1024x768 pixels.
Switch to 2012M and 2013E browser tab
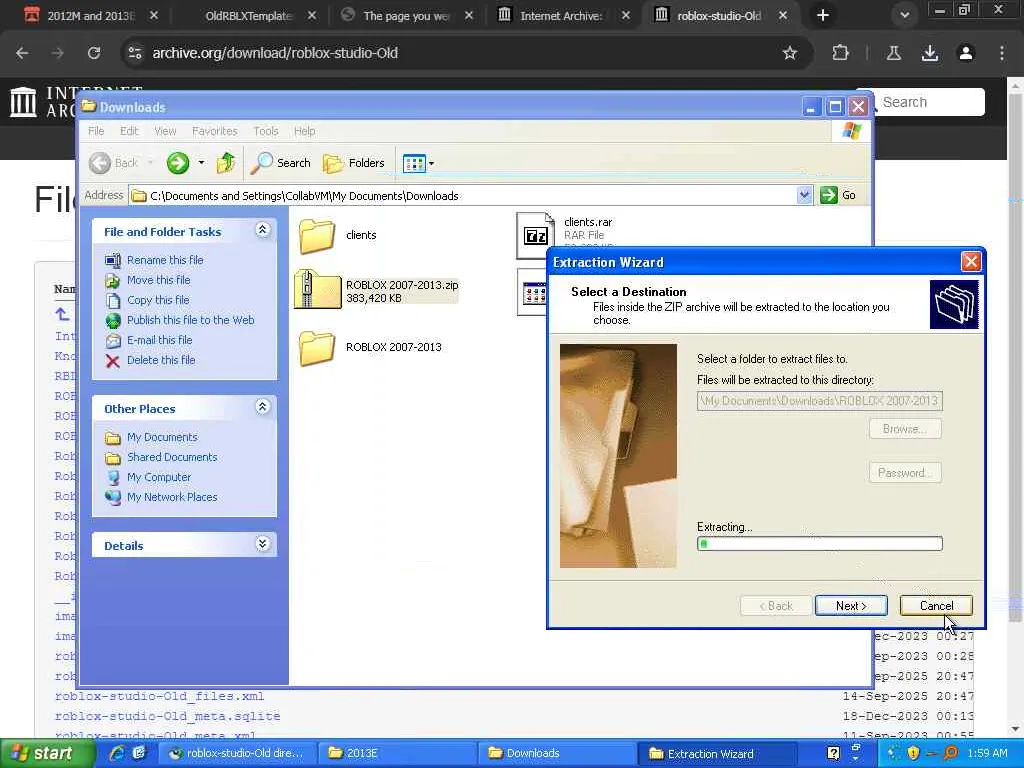pyautogui.click(x=89, y=15)
